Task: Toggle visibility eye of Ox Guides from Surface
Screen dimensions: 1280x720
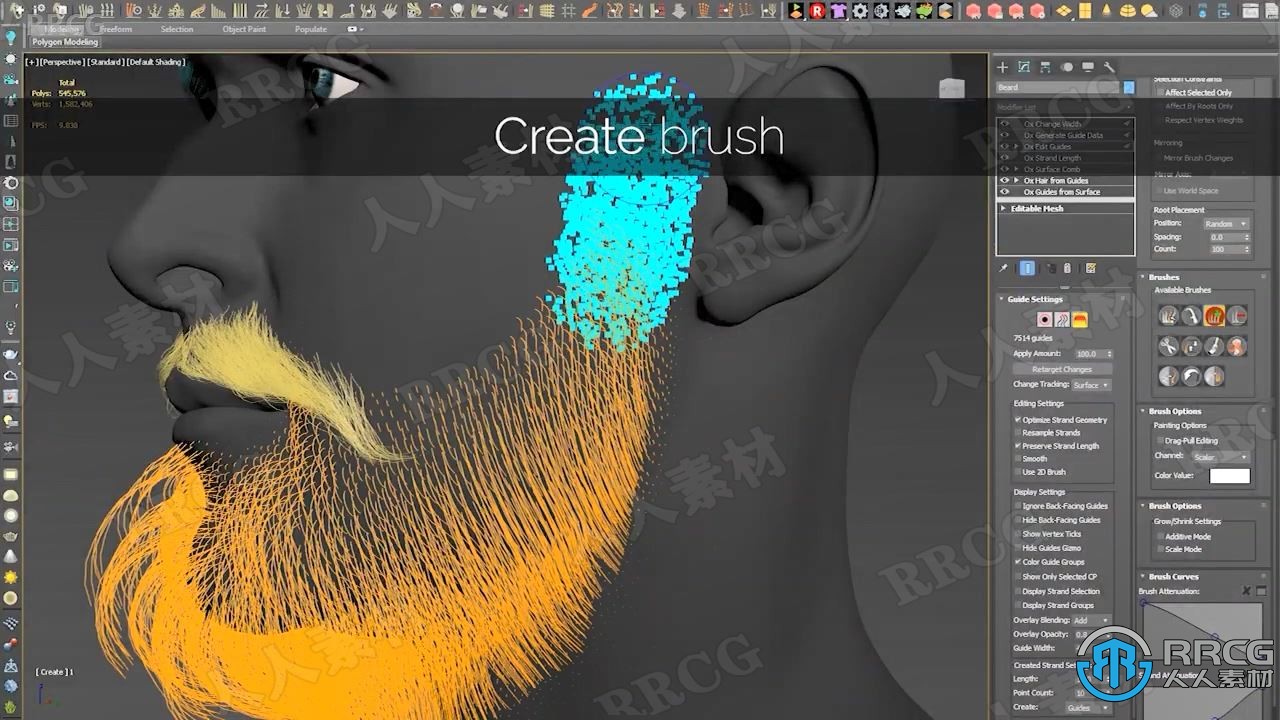Action: point(1005,192)
